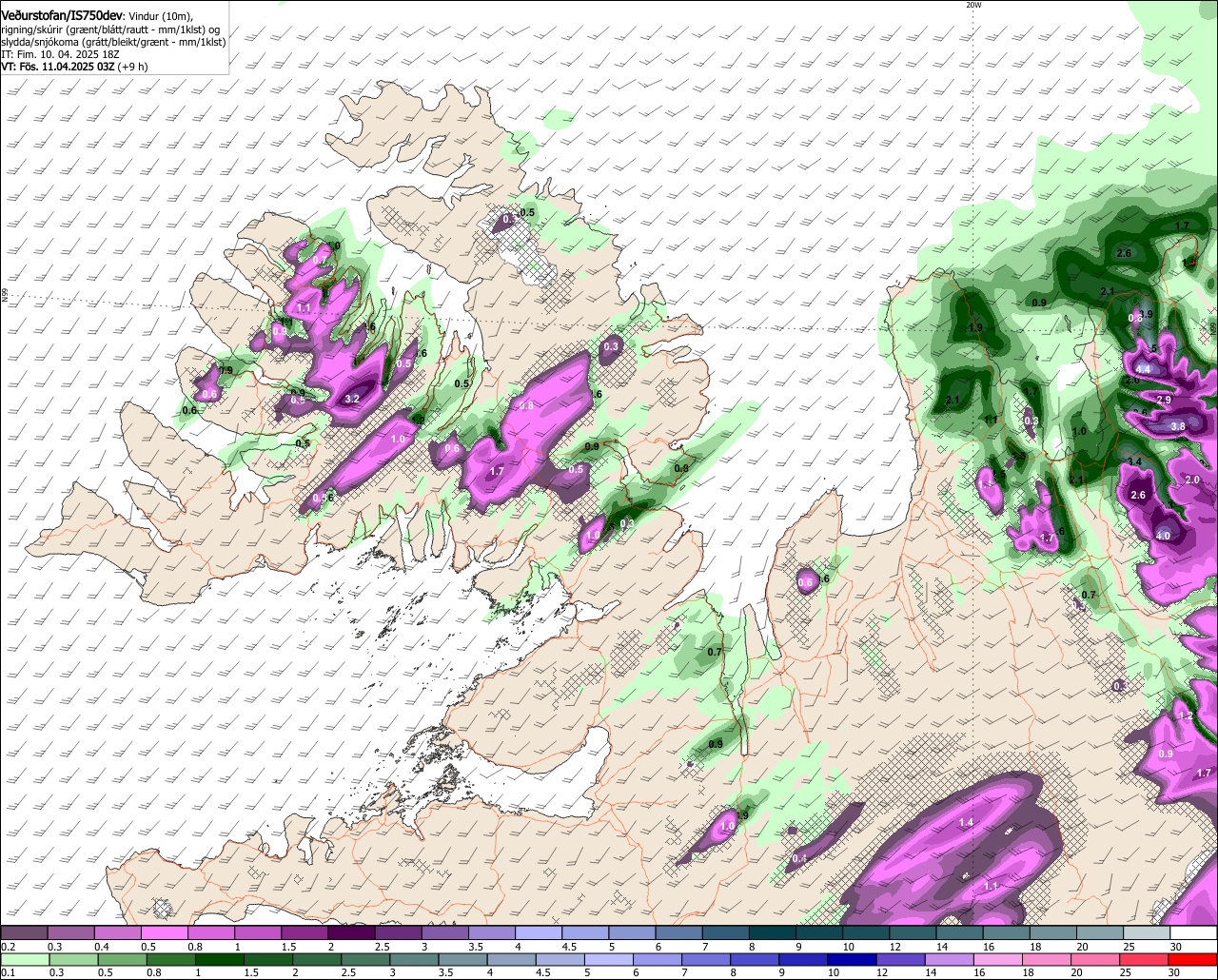Image resolution: width=1218 pixels, height=980 pixels.
Task: Click the '3.2' precipitation value on the map
Action: 351,399
